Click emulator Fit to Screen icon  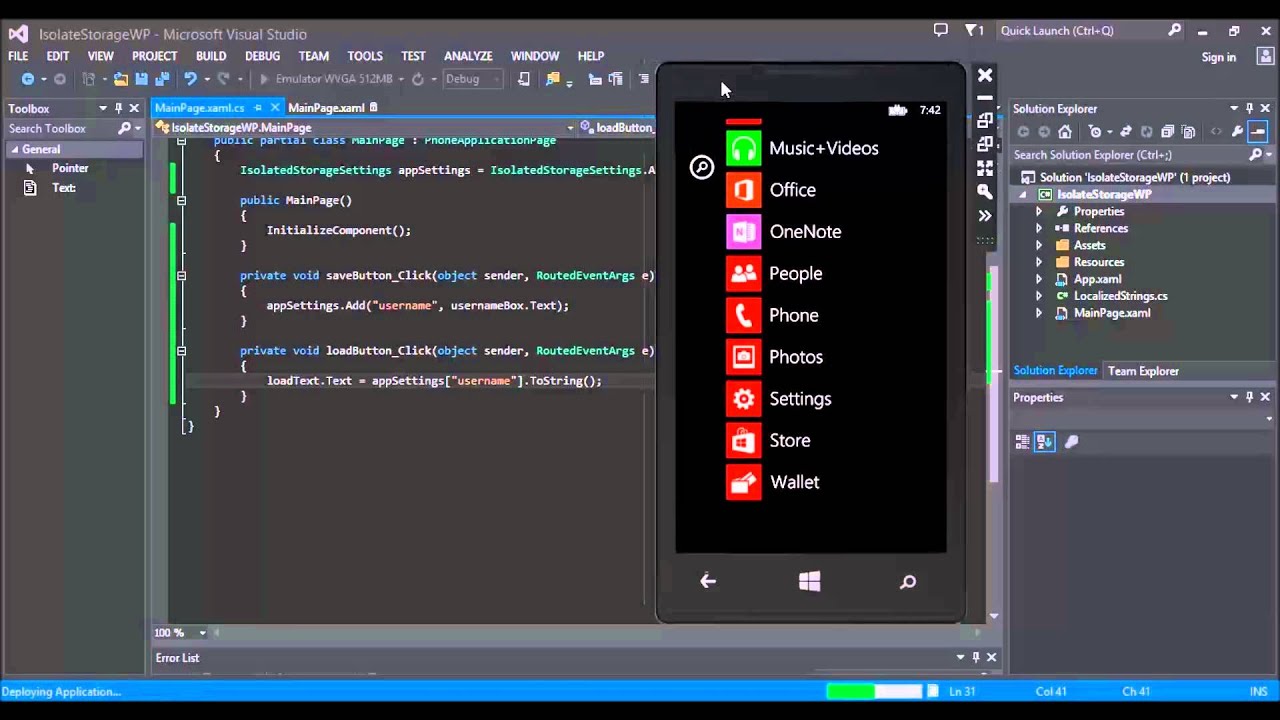point(985,168)
